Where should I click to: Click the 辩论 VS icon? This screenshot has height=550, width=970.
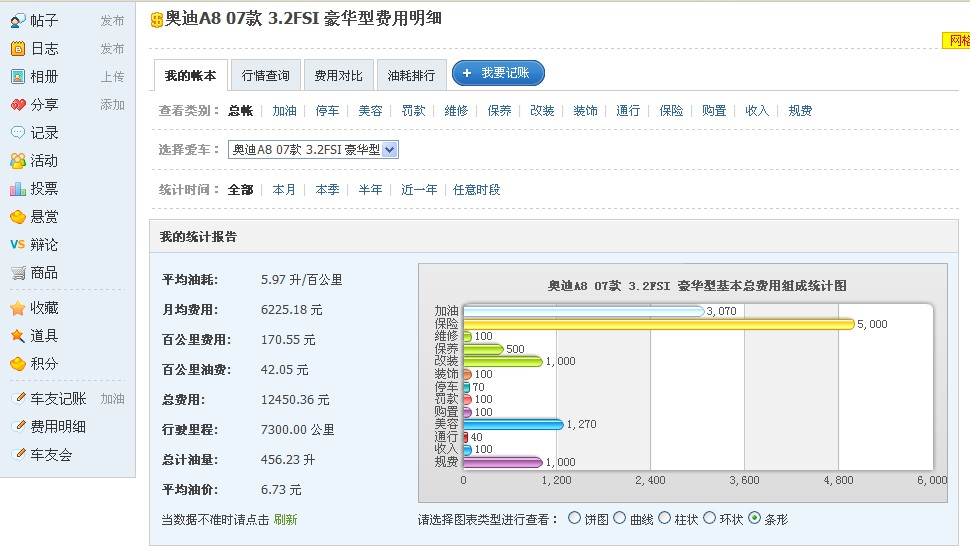(18, 244)
